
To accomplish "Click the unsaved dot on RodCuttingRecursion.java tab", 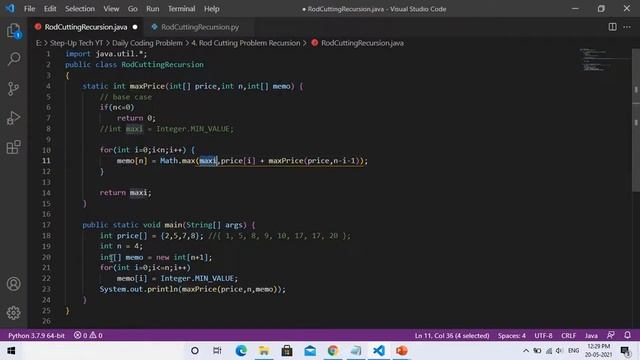I will [135, 27].
